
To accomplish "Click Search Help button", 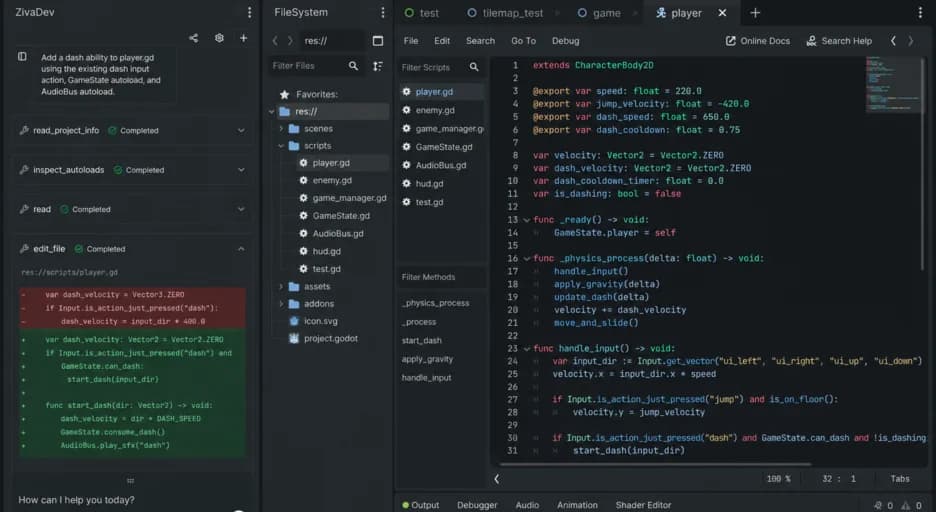I will click(x=839, y=41).
